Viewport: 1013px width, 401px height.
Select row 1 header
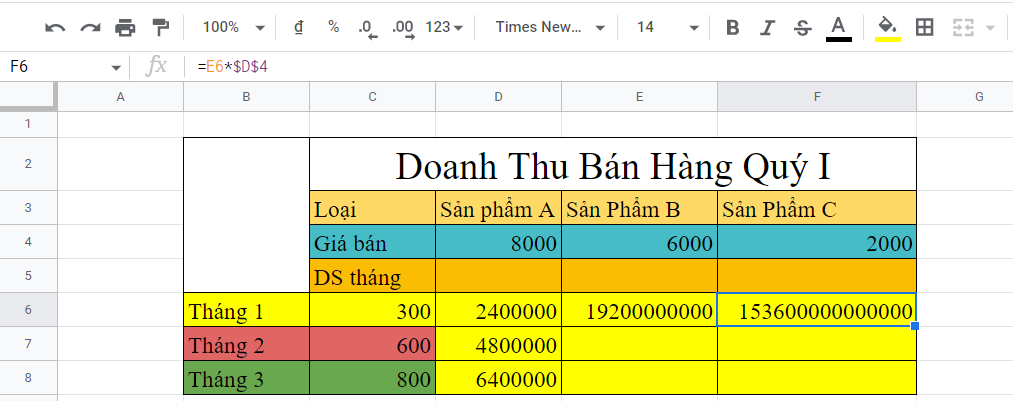28,124
